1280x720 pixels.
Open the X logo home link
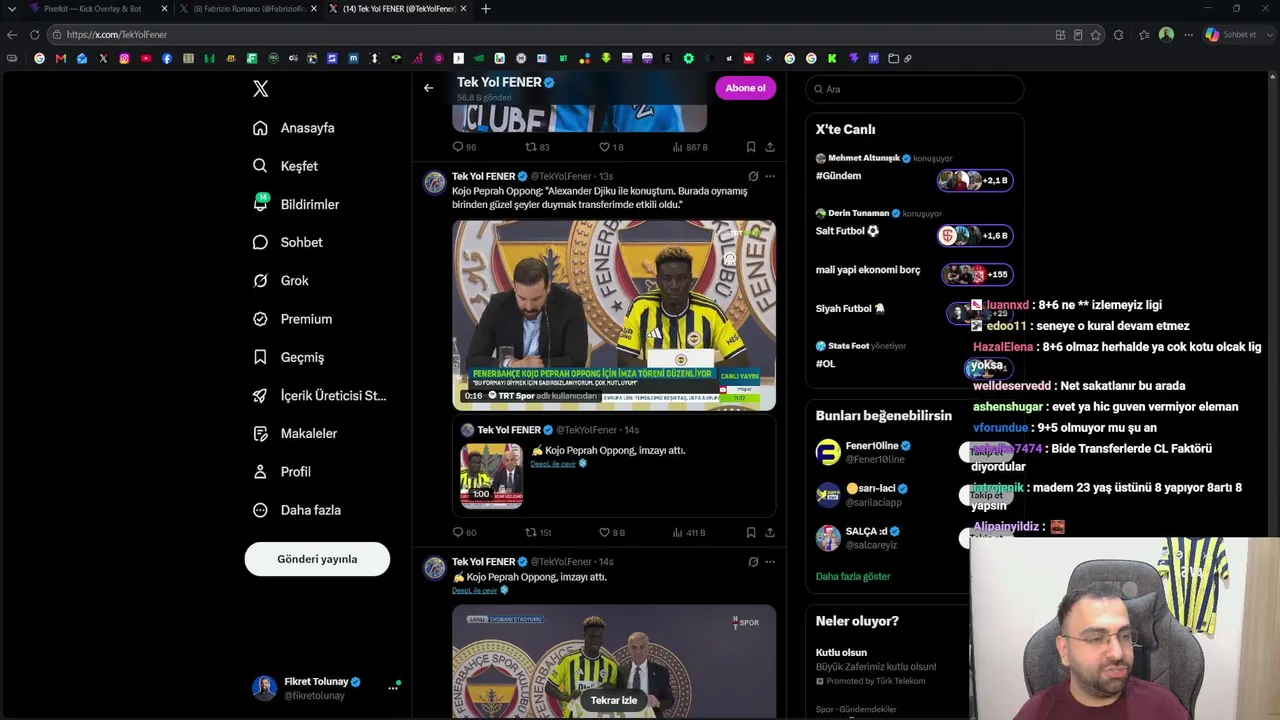coord(261,89)
